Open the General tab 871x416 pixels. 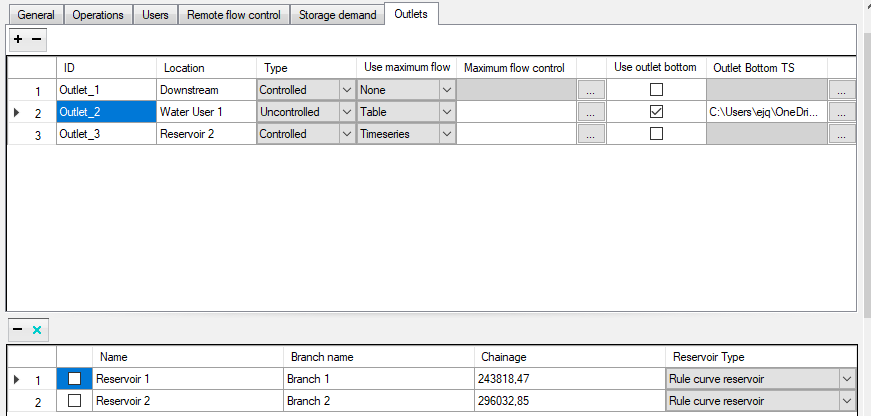coord(36,15)
